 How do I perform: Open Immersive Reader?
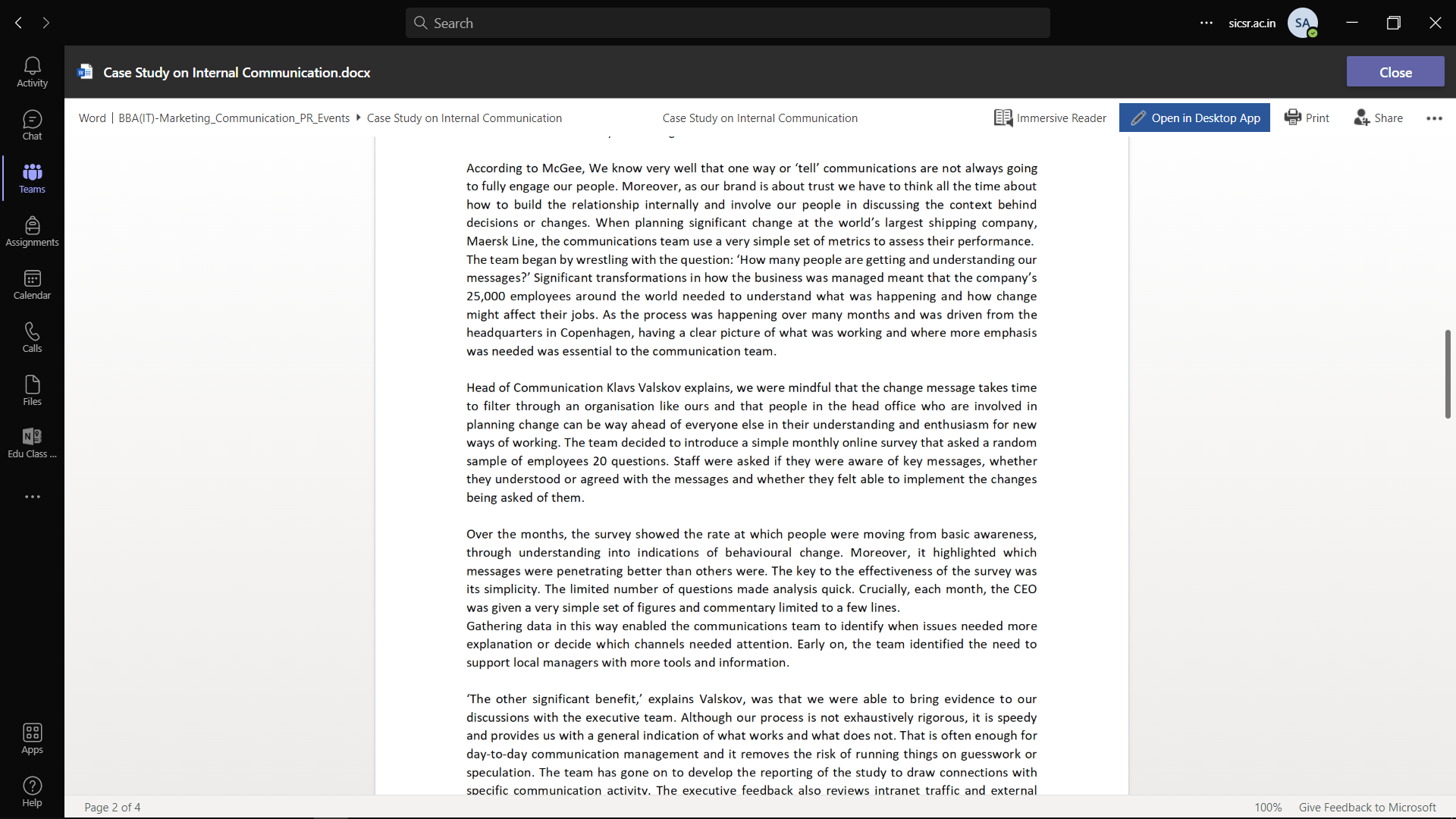pos(1050,118)
